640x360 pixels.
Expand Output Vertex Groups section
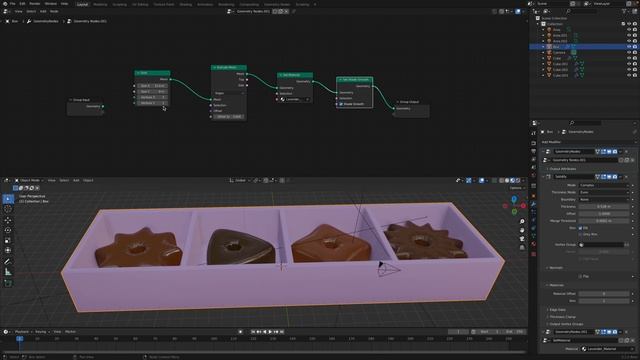click(565, 324)
